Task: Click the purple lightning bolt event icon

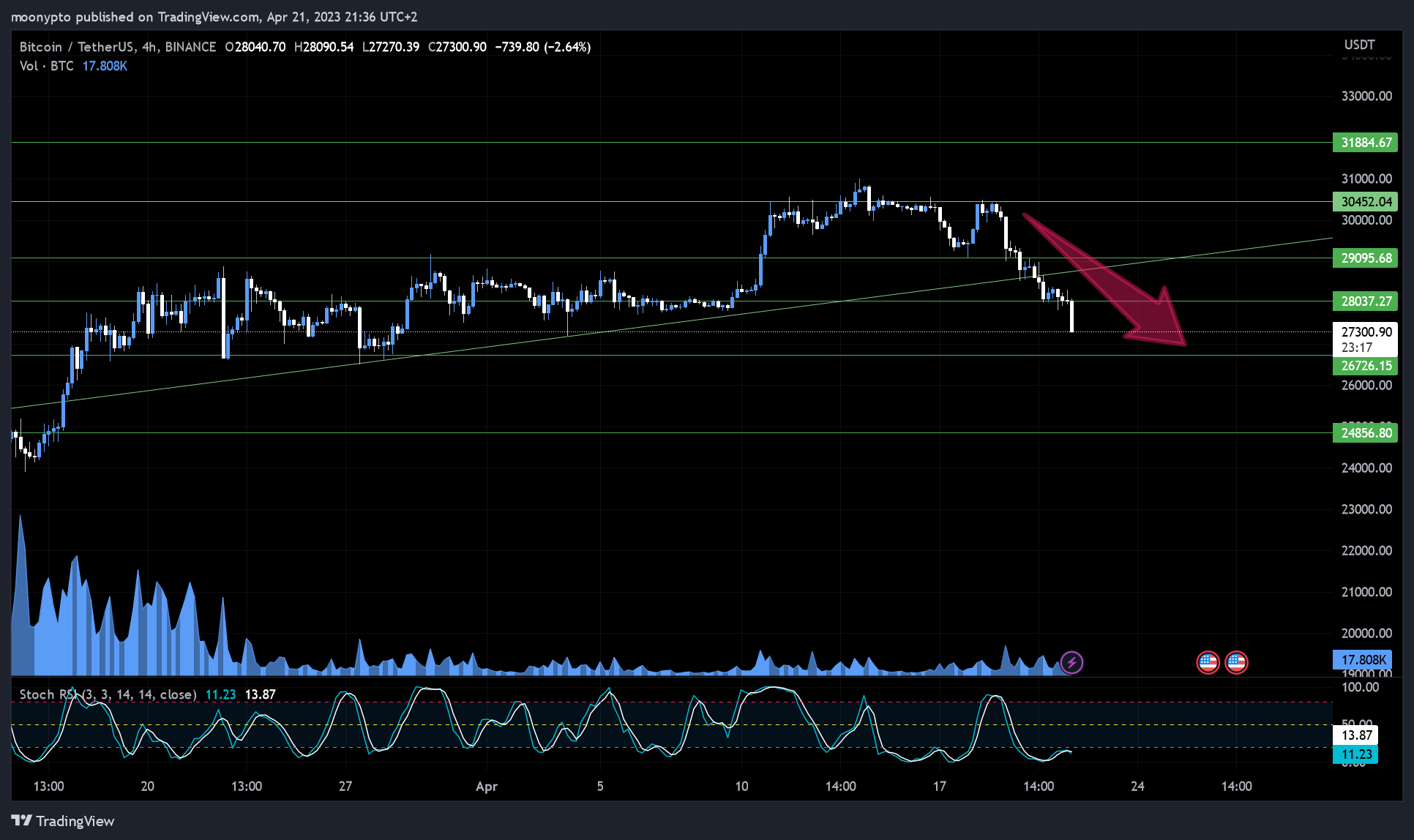Action: (1071, 662)
